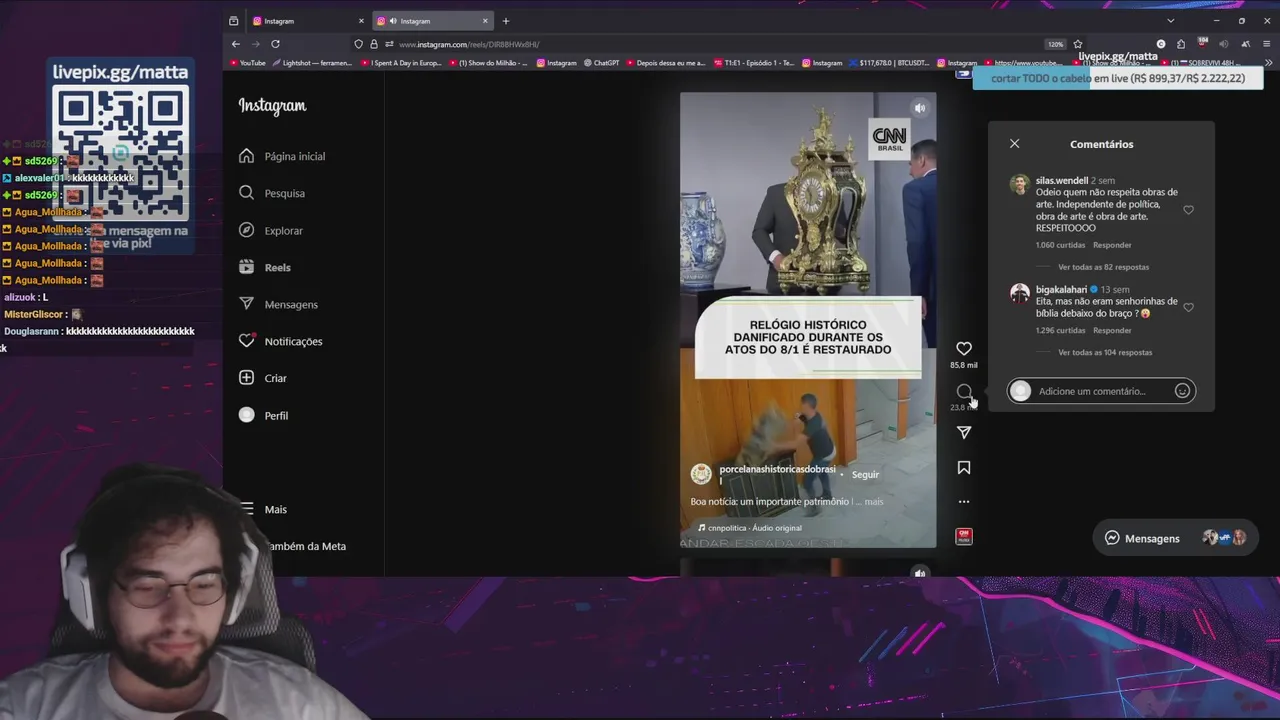
Task: Open floating Mensagens chat button
Action: [1175, 538]
